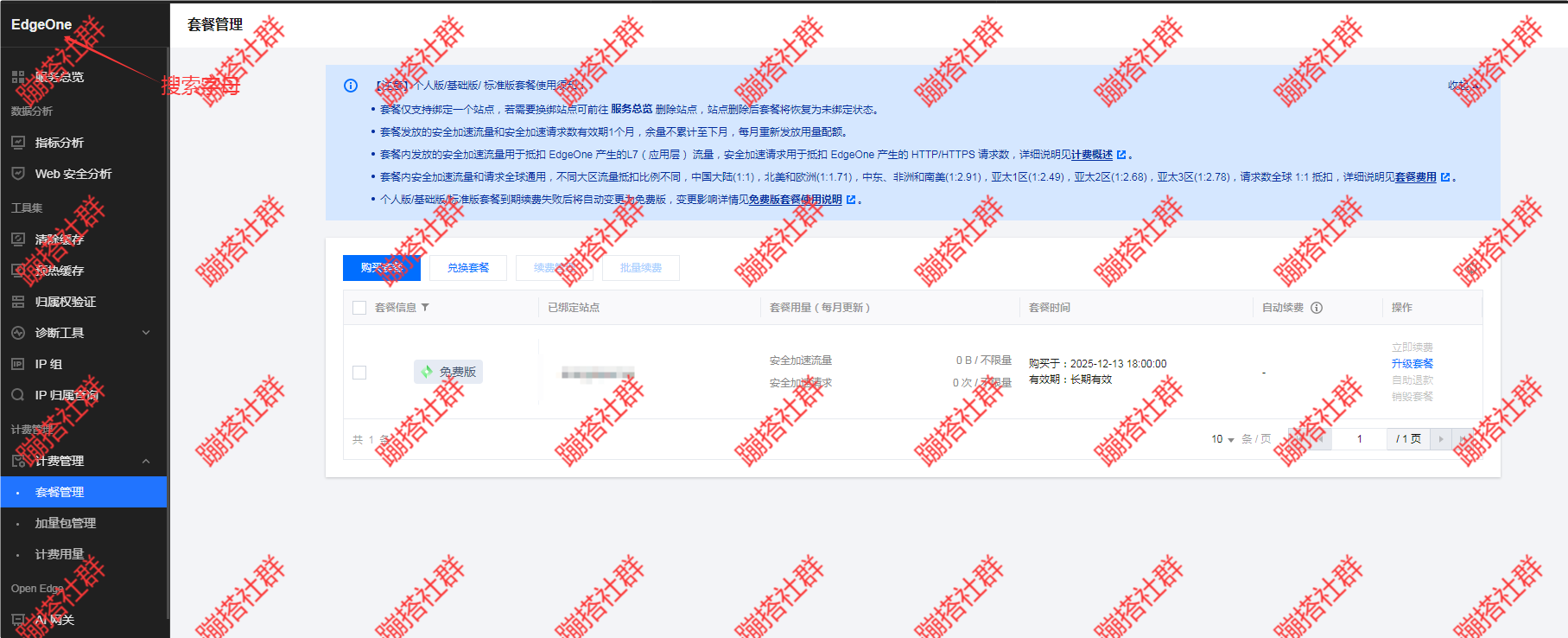This screenshot has height=638, width=1568.
Task: Click the green 免费版 plan badge icon
Action: [x=427, y=372]
